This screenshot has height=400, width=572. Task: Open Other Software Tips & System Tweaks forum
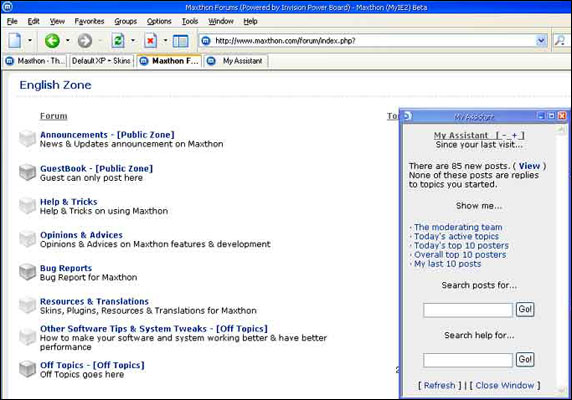154,329
